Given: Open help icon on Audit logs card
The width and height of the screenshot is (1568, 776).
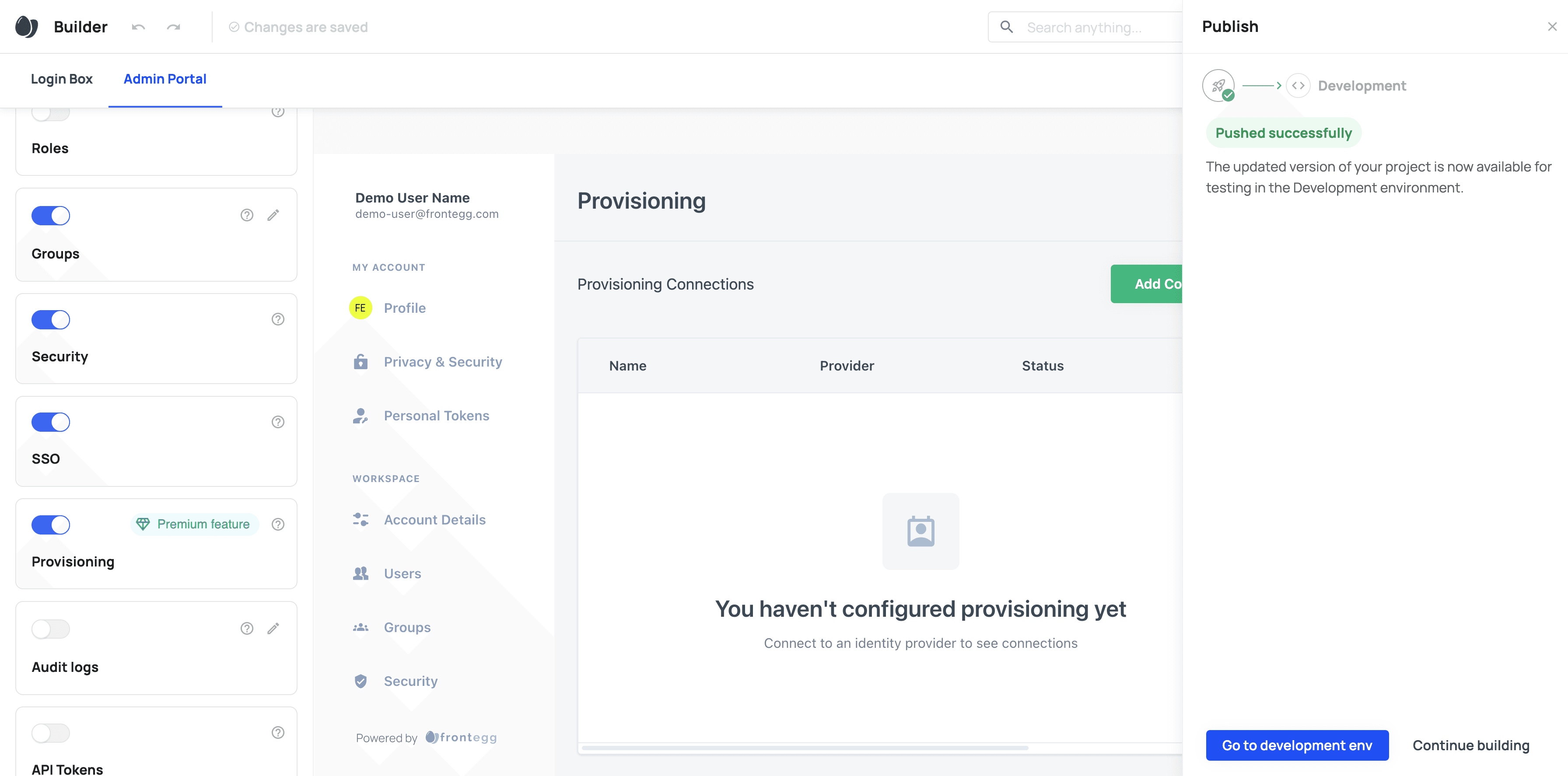Looking at the screenshot, I should [246, 628].
